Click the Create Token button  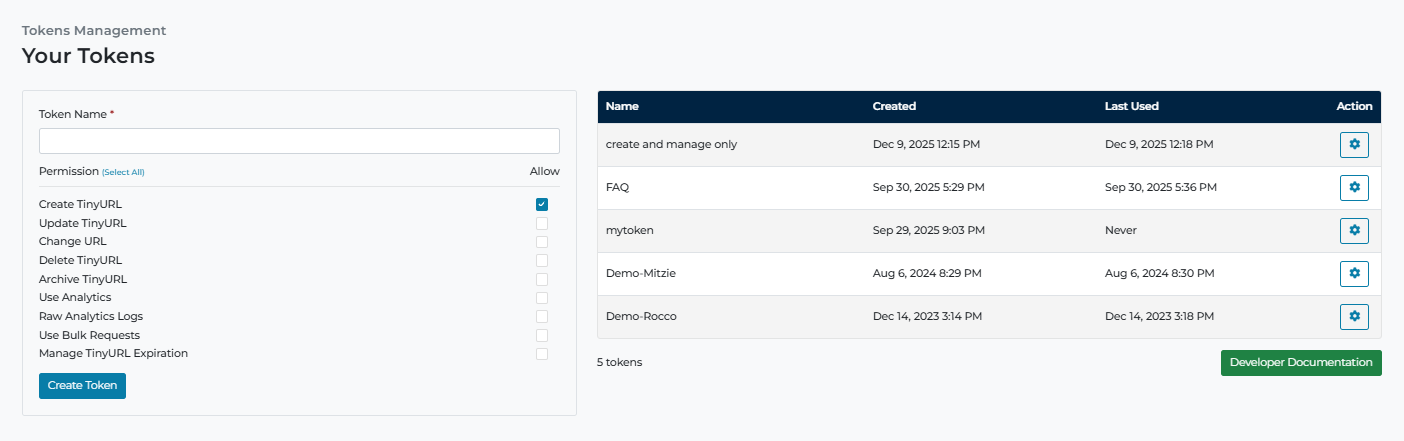82,386
